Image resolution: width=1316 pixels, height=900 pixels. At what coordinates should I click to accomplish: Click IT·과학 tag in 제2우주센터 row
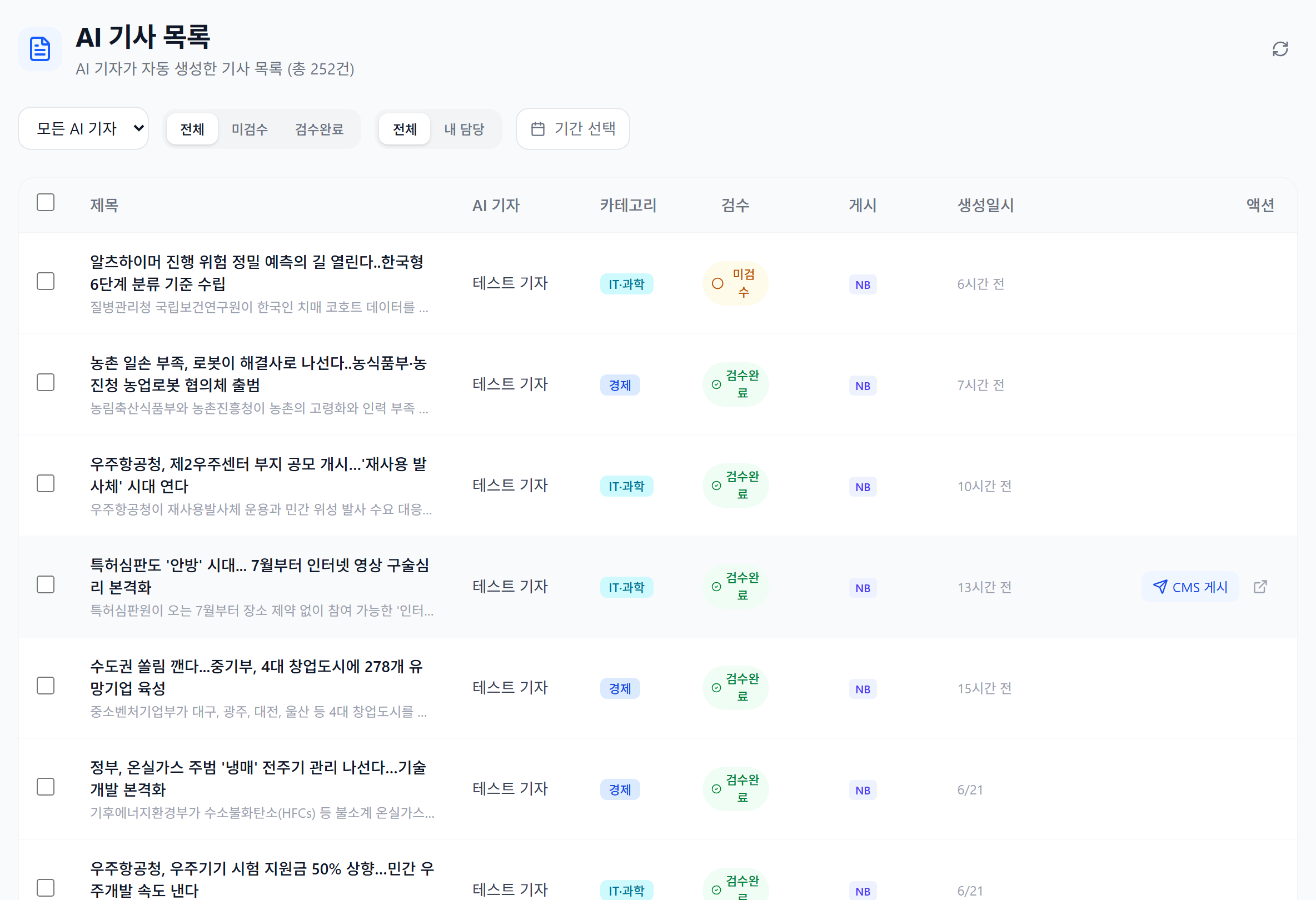point(626,486)
